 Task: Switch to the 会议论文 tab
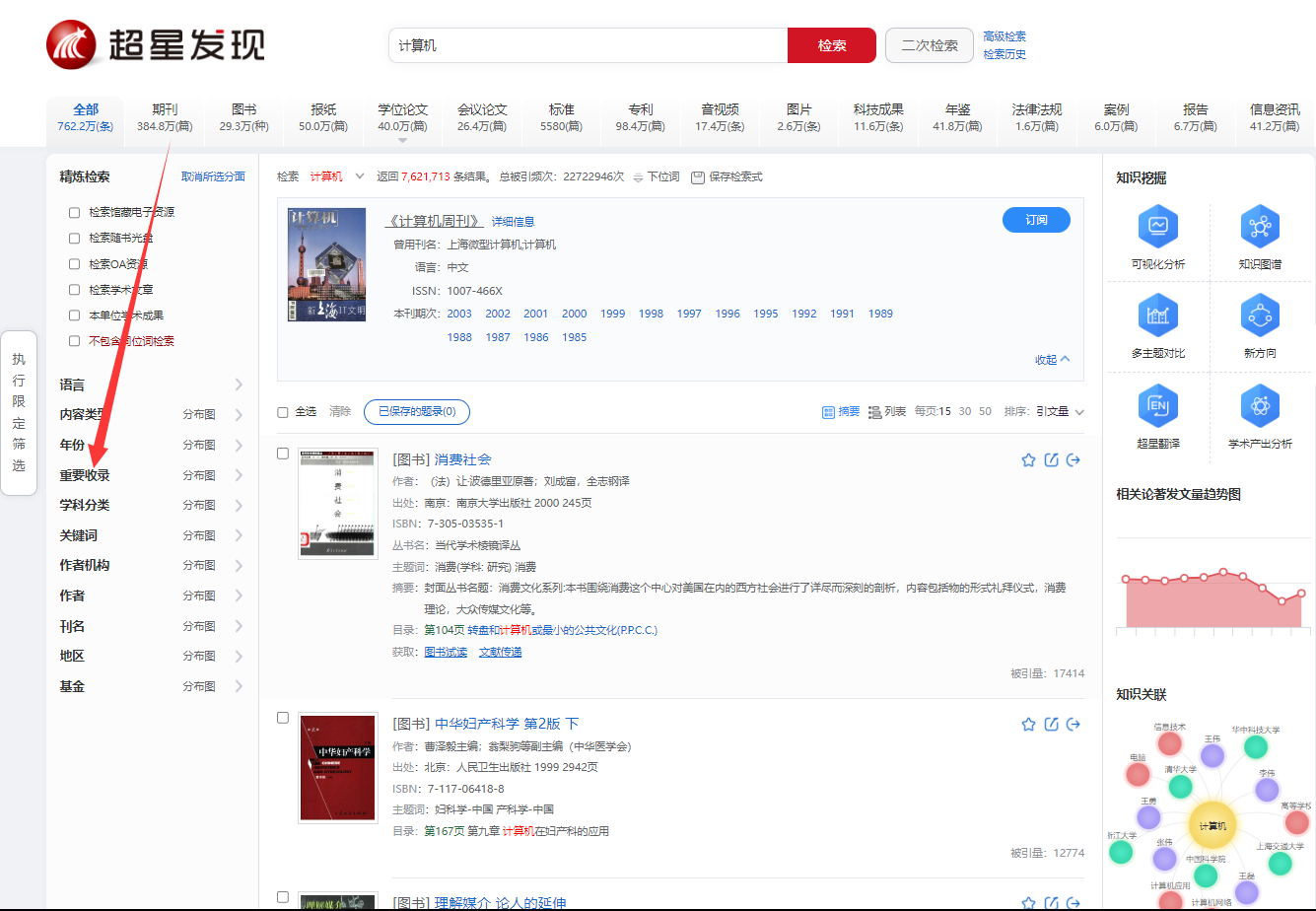(482, 117)
